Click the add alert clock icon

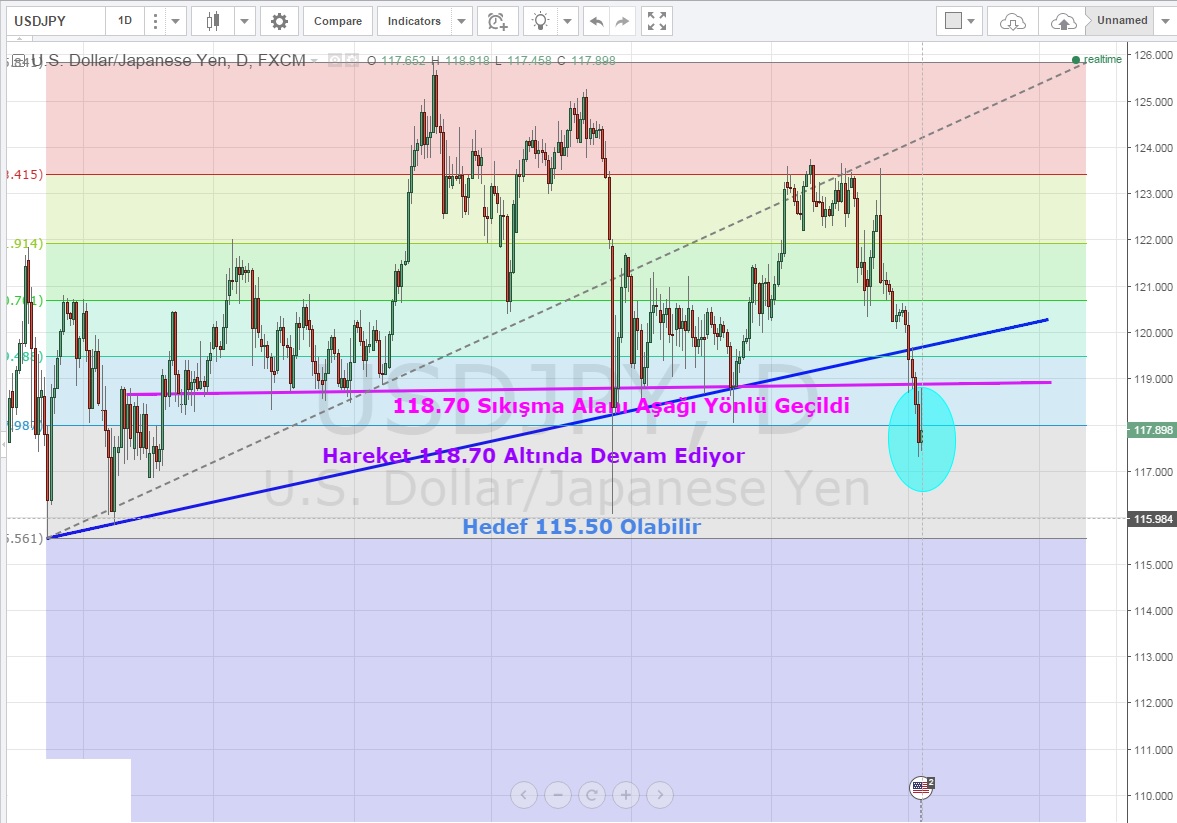coord(496,21)
